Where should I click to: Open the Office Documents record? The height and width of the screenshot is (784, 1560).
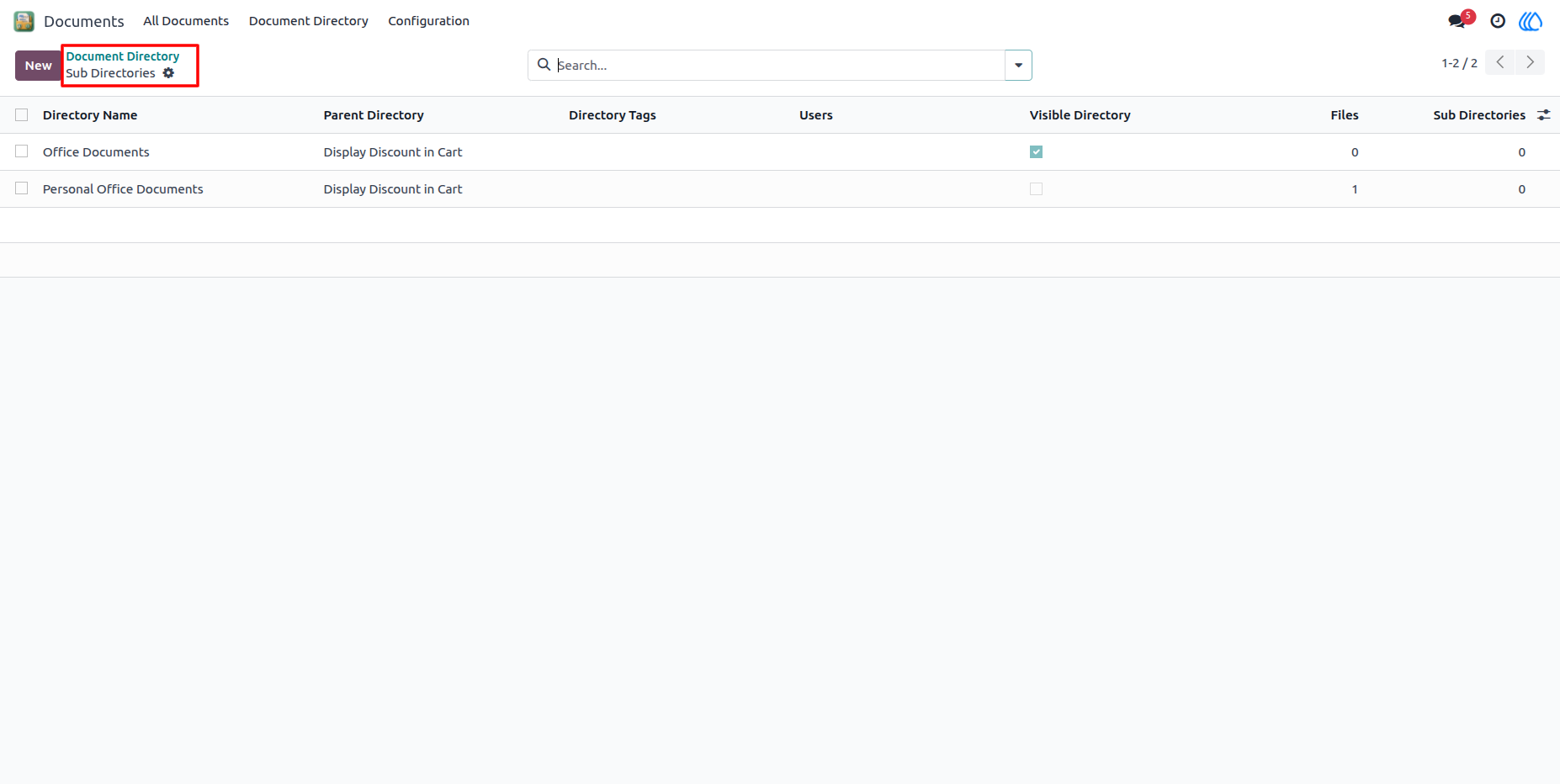[x=96, y=152]
